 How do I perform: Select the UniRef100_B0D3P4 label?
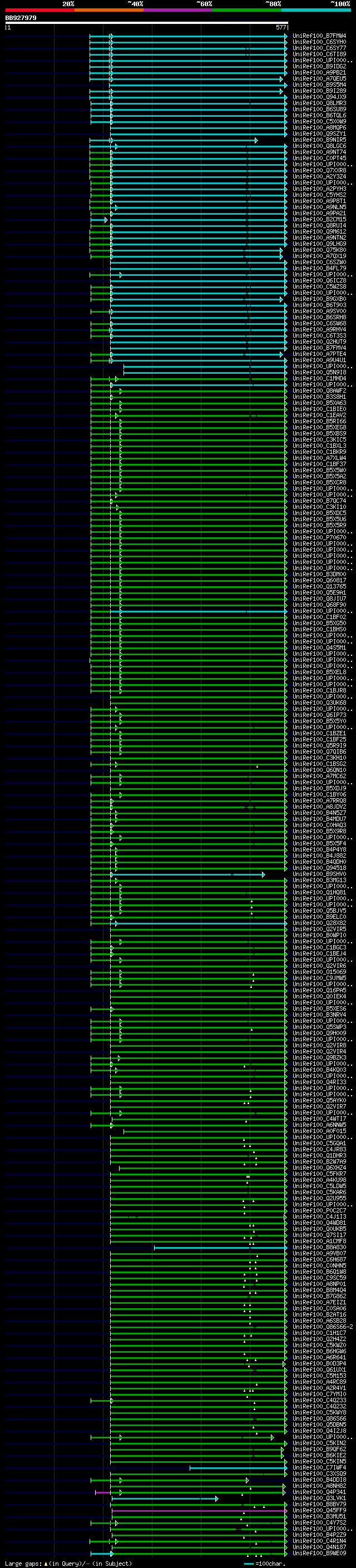[319, 1364]
